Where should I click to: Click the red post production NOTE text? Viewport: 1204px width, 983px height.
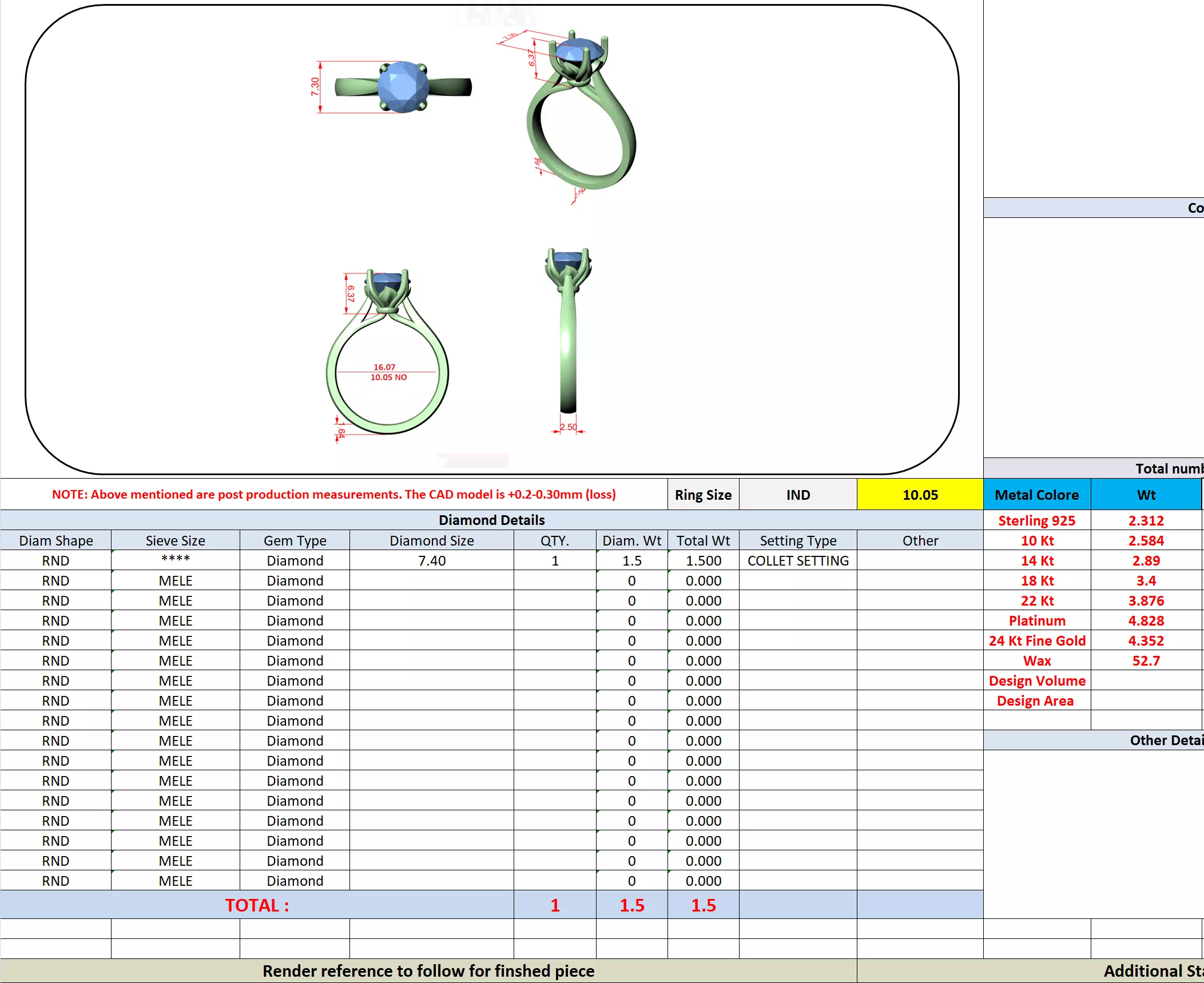pyautogui.click(x=333, y=494)
